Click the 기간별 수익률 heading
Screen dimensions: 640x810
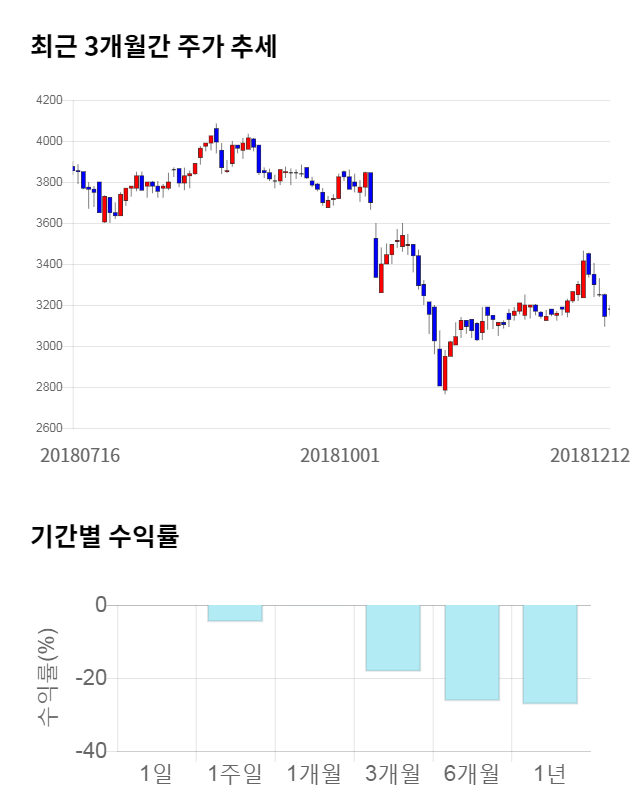pyautogui.click(x=105, y=535)
